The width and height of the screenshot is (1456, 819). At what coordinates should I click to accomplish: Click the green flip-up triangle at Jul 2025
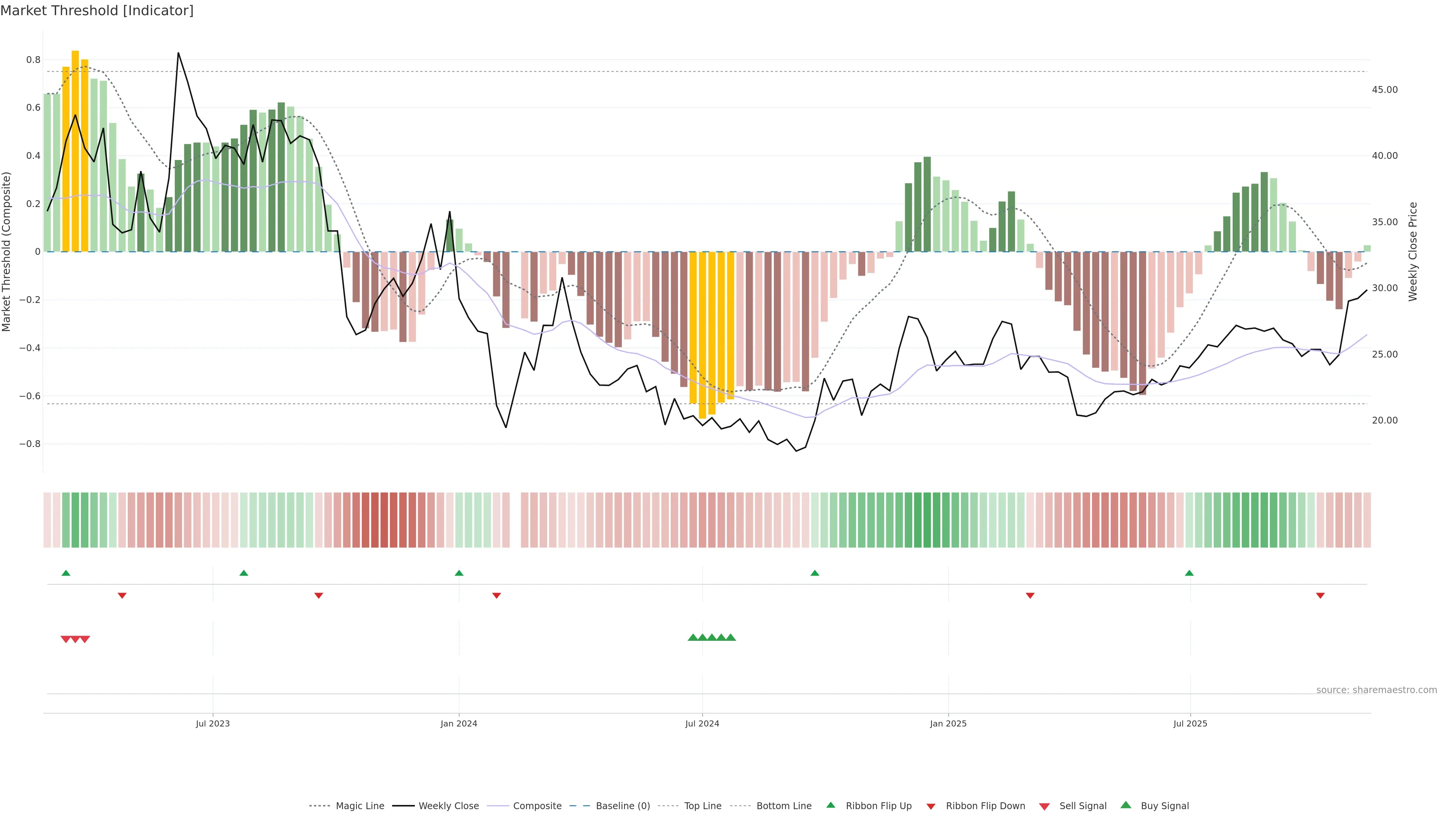click(x=1189, y=573)
